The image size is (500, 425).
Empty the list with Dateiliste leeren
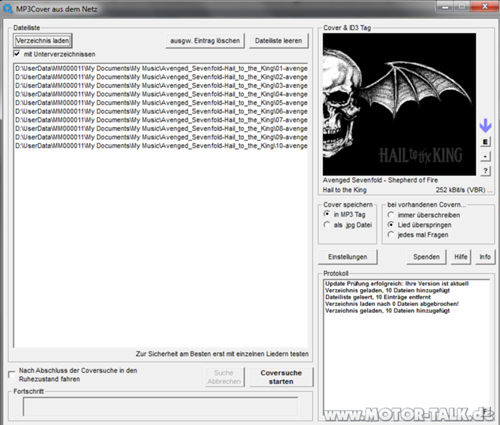[x=279, y=41]
